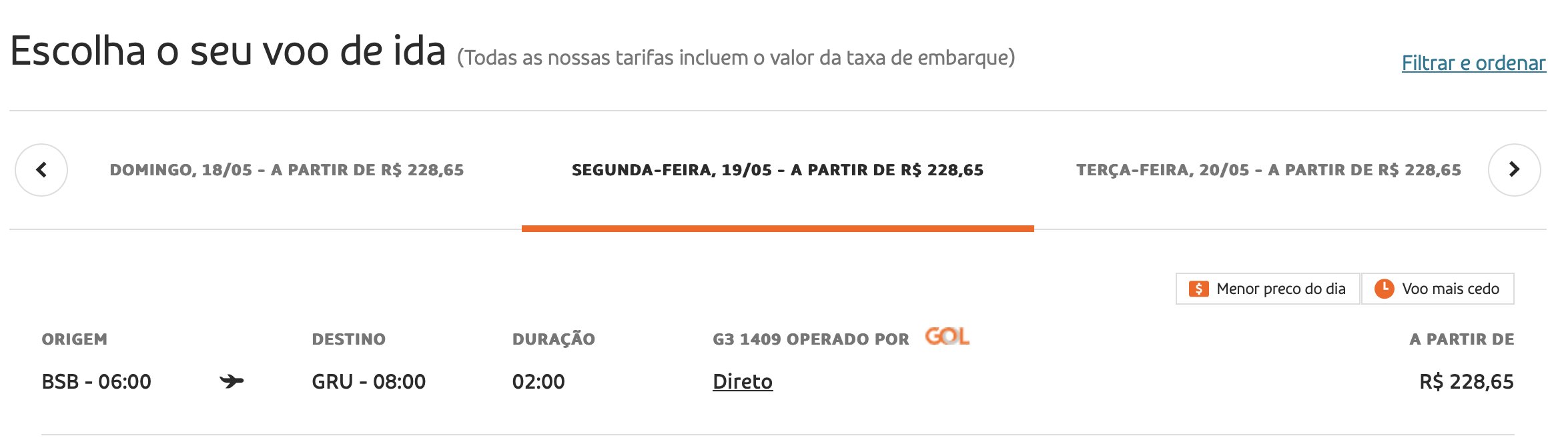Click the orange clock icon
Image resolution: width=1568 pixels, height=444 pixels.
pos(1384,289)
